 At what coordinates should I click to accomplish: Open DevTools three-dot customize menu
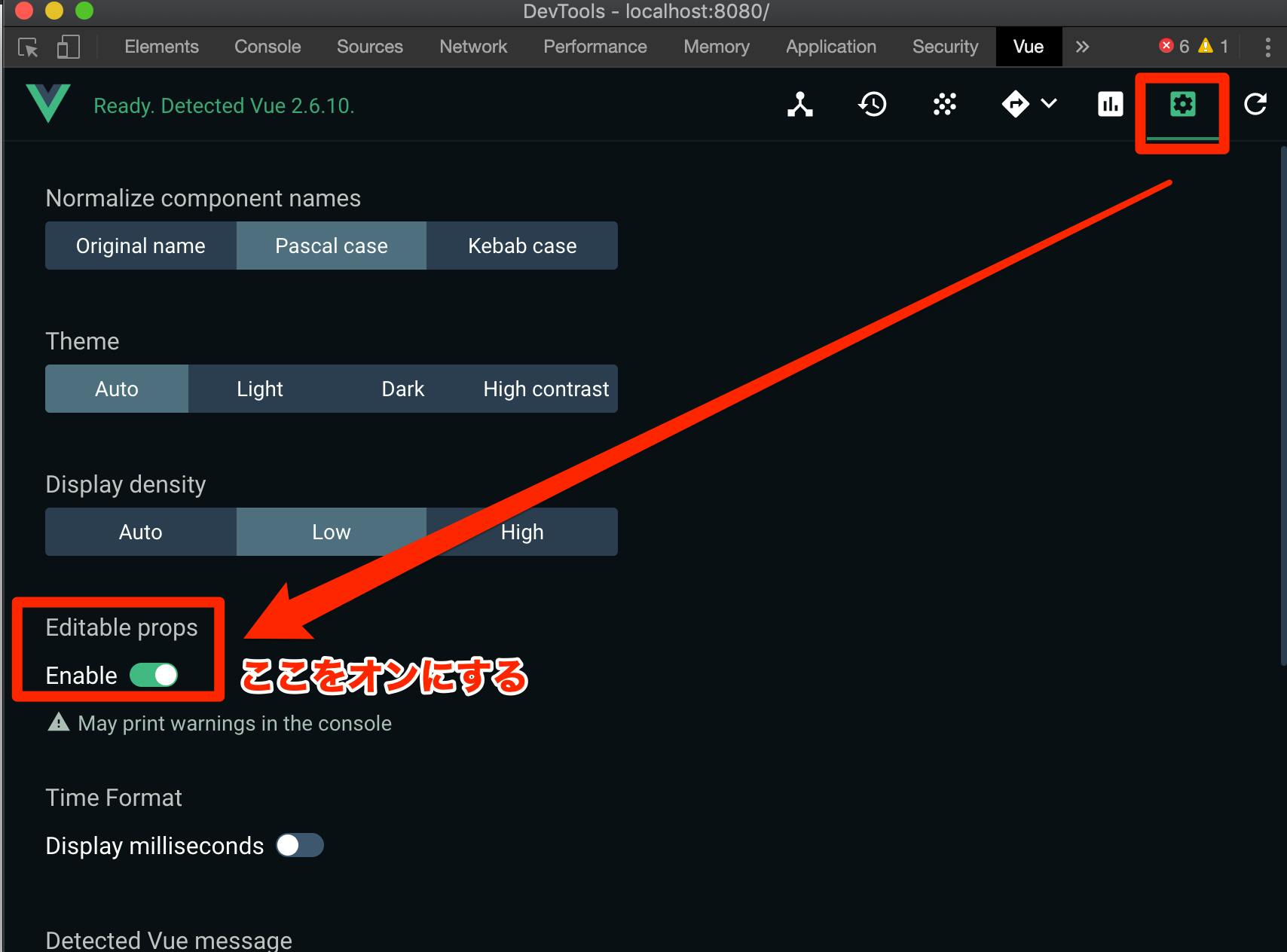(x=1267, y=47)
